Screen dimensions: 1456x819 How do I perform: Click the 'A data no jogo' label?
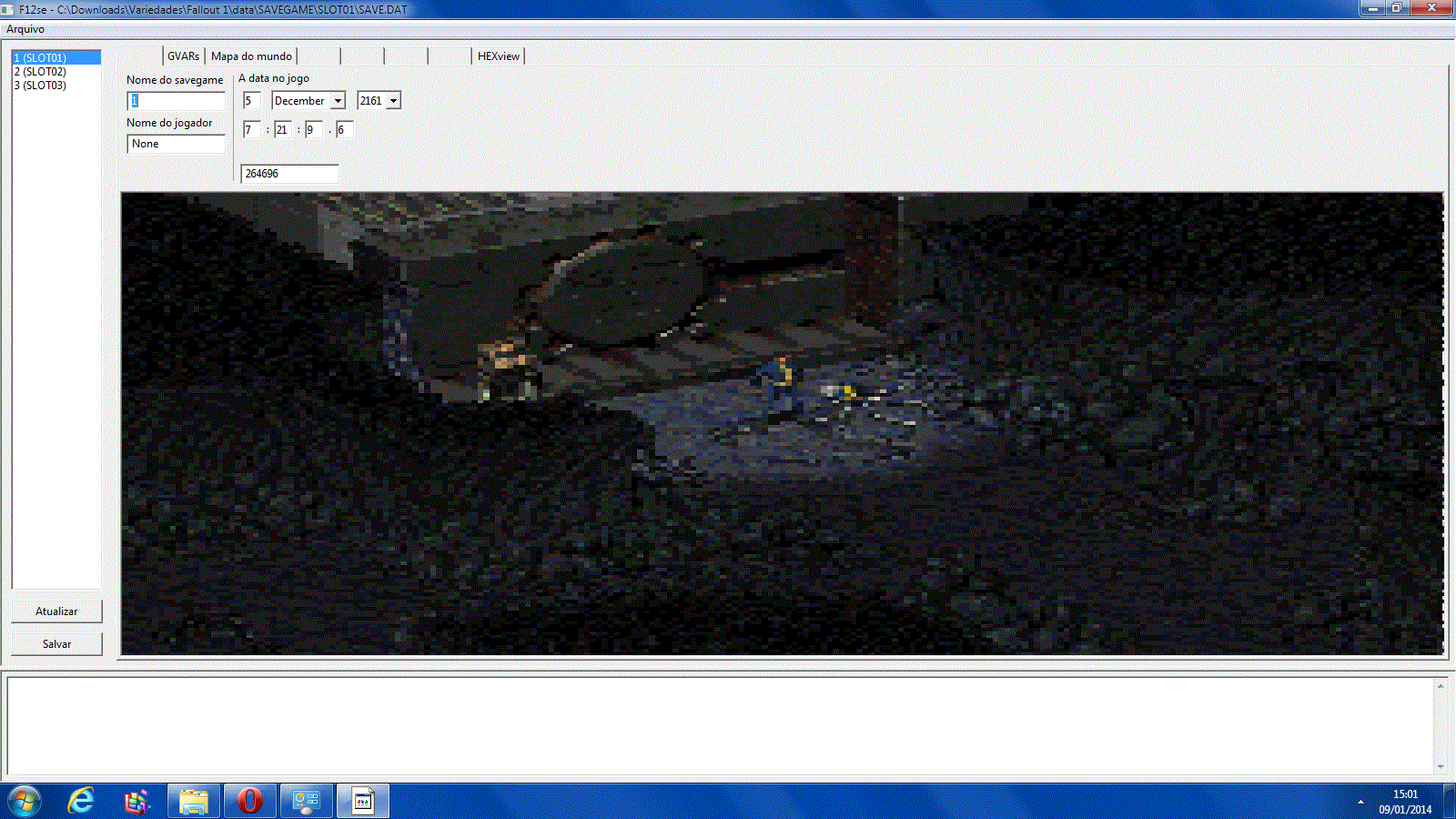click(274, 78)
